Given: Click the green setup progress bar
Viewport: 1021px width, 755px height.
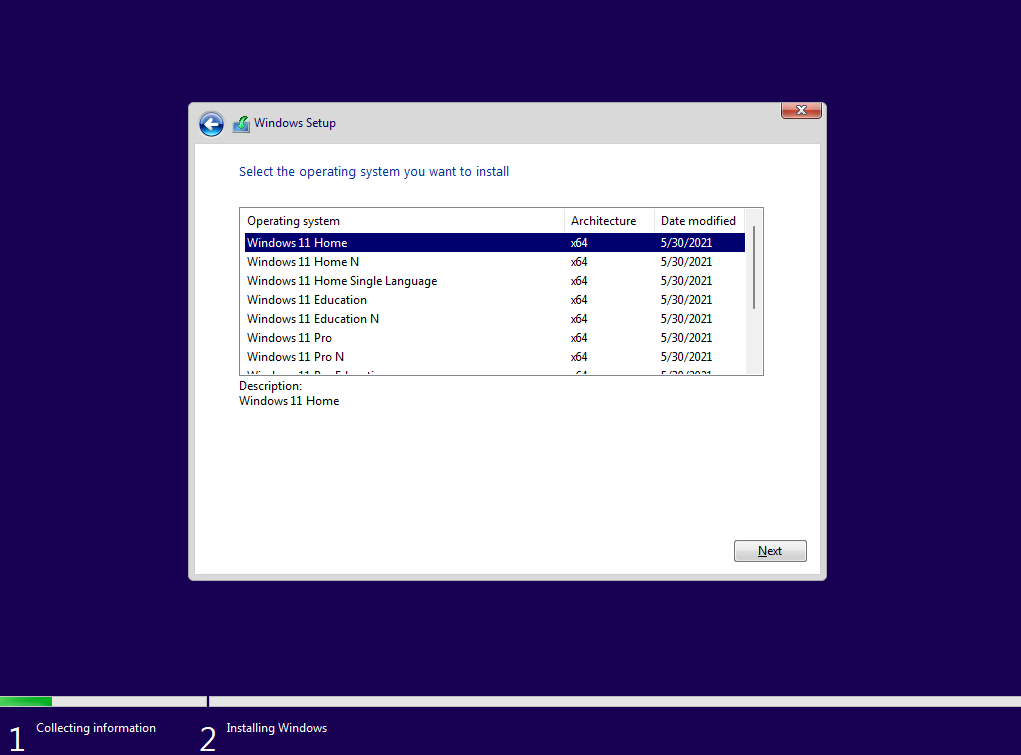Looking at the screenshot, I should coord(26,702).
